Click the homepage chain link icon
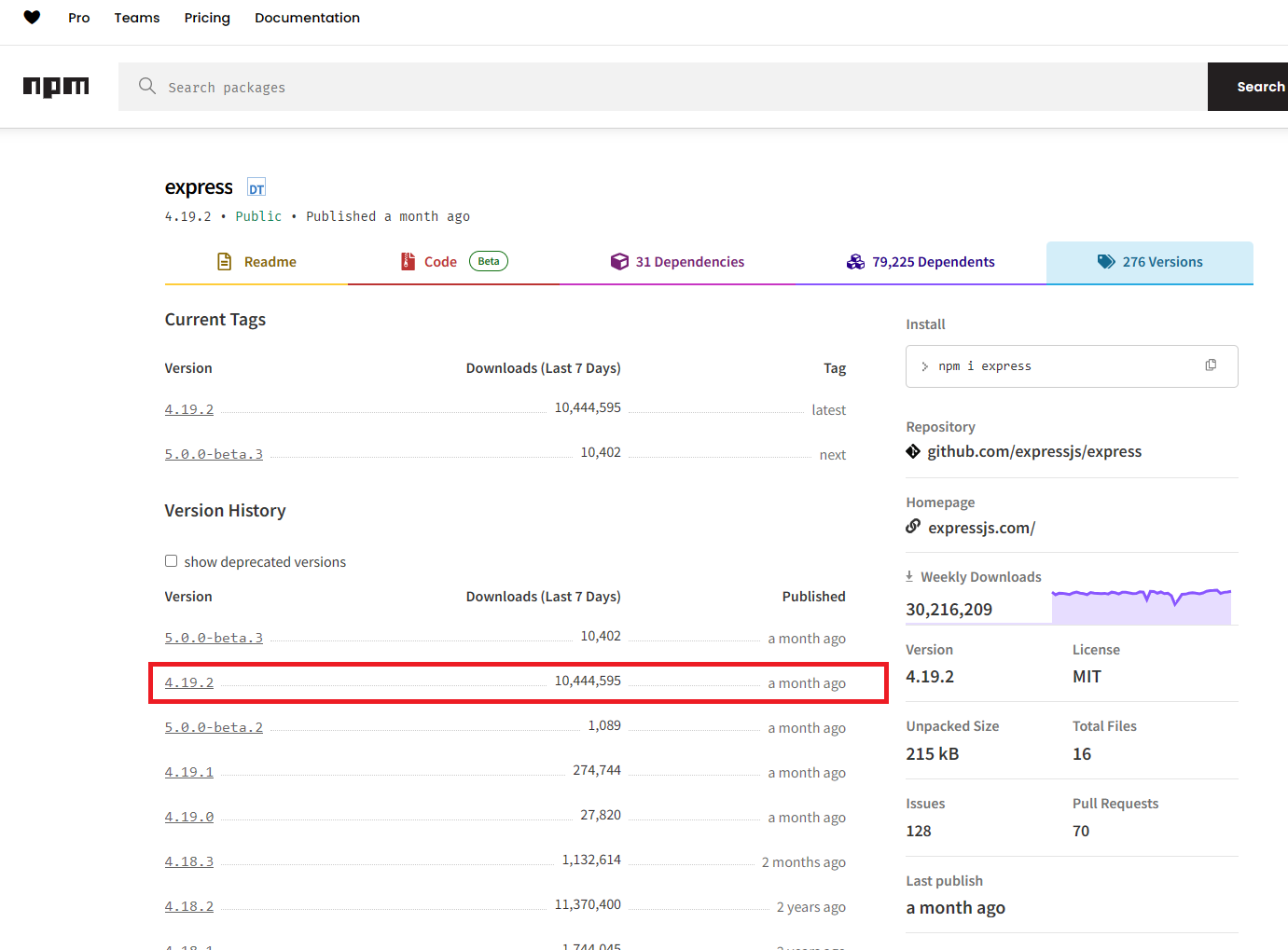The height and width of the screenshot is (950, 1288). coord(913,527)
